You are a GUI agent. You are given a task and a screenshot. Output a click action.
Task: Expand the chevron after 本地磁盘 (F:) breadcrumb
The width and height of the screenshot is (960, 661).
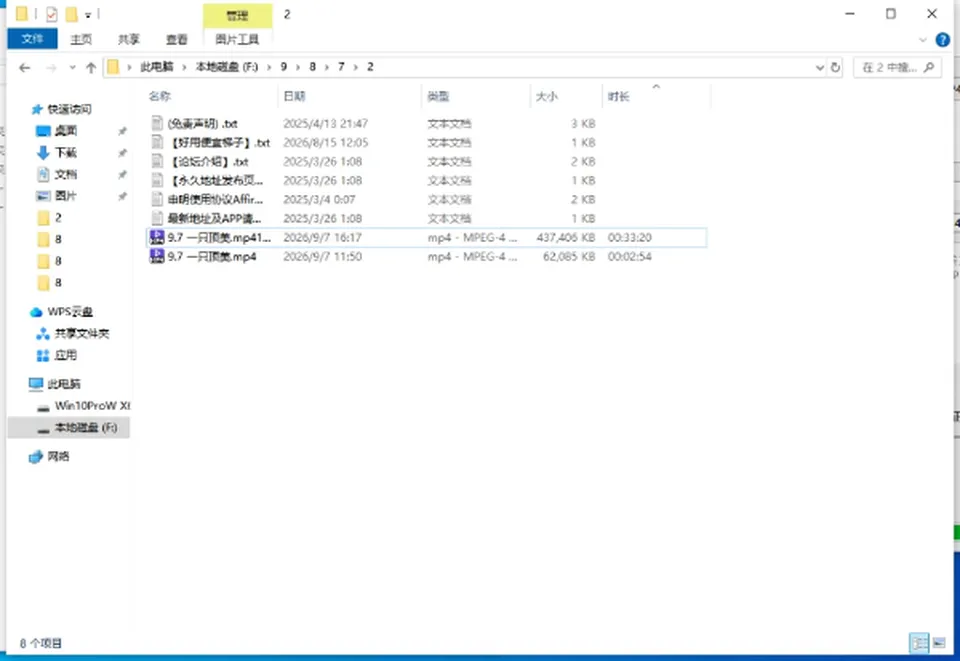[269, 67]
